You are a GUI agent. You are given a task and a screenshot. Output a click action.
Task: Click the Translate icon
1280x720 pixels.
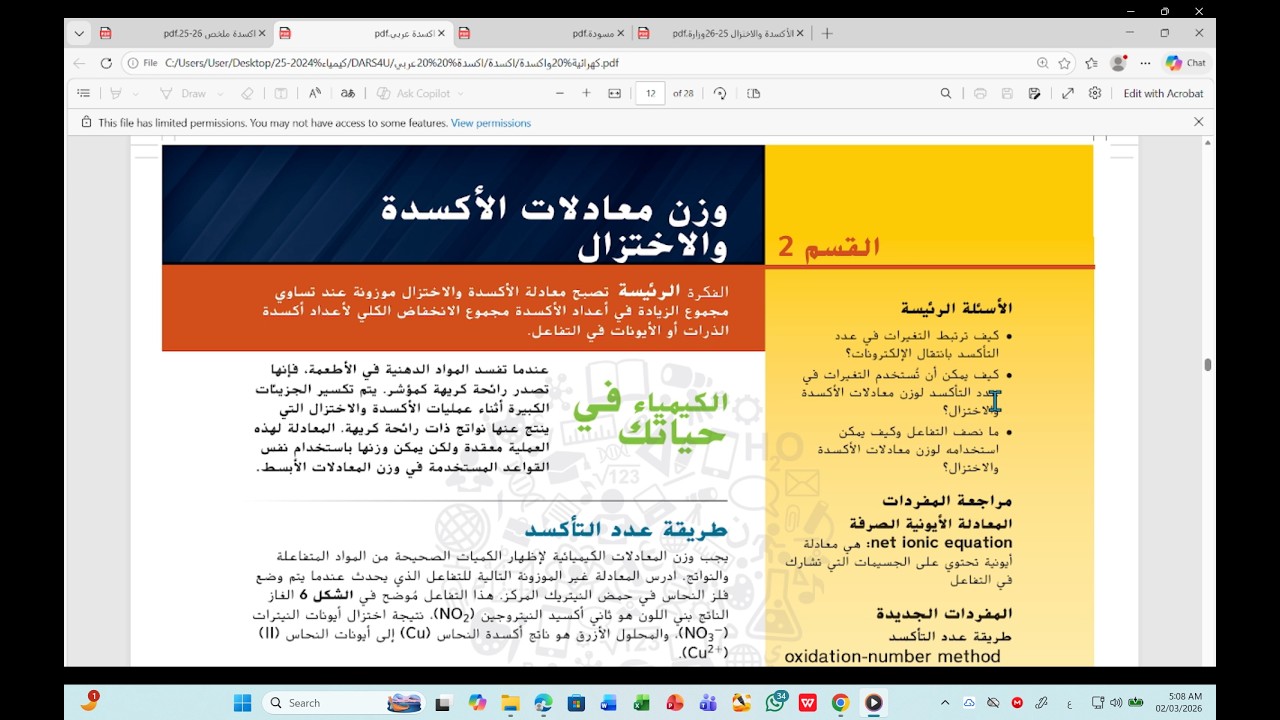348,93
